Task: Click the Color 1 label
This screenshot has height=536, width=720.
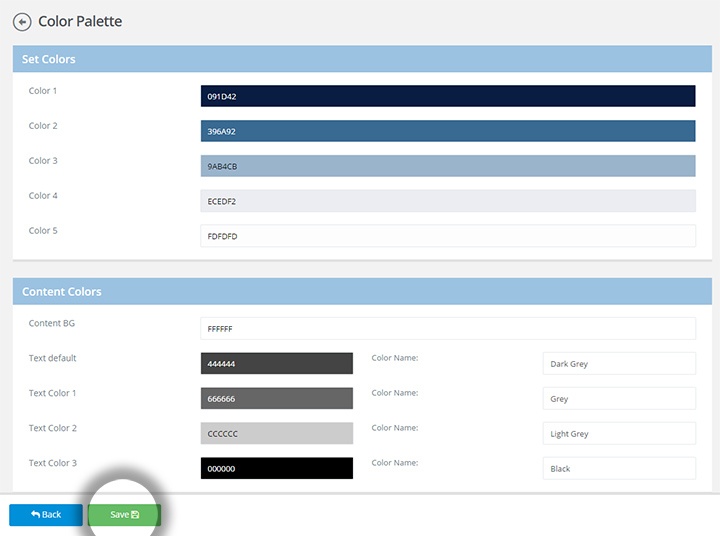Action: 43,90
